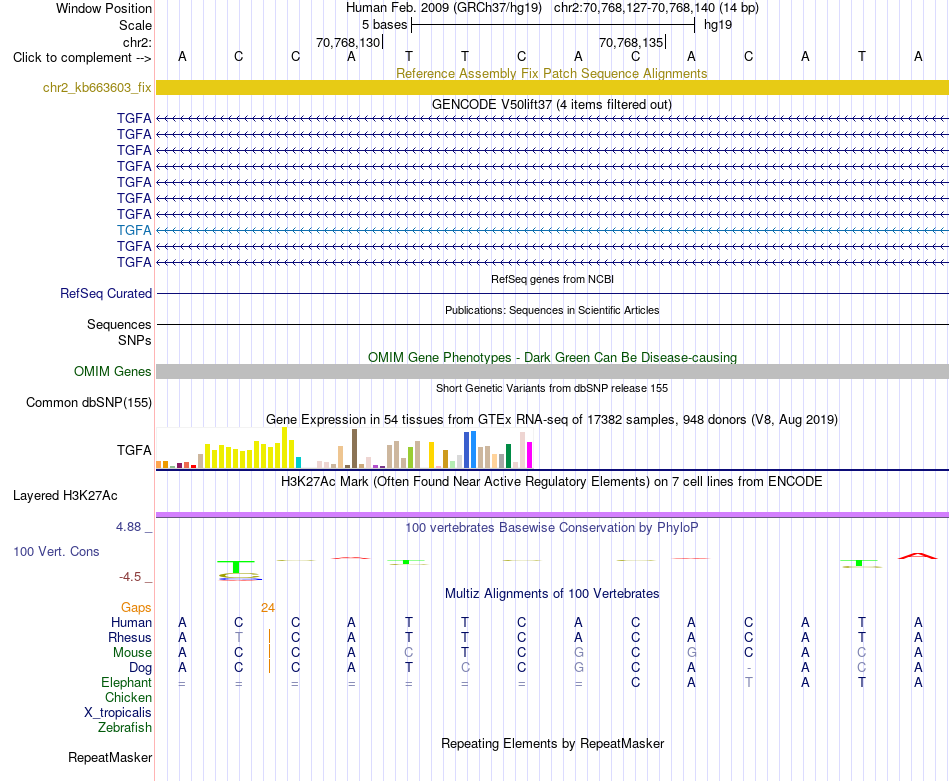The width and height of the screenshot is (950, 781).
Task: Click the Layered H3K27Ac label
Action: coord(65,496)
